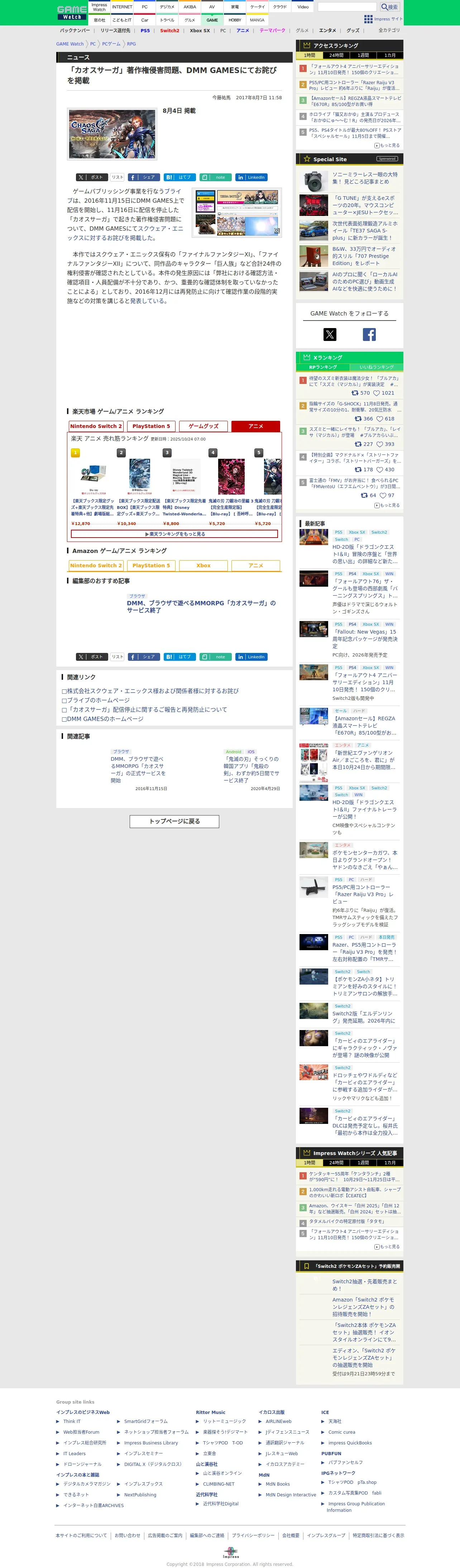Screen dimensions: 460x1568
Task: Click the heart icon showing 1021
Action: pyautogui.click(x=376, y=393)
